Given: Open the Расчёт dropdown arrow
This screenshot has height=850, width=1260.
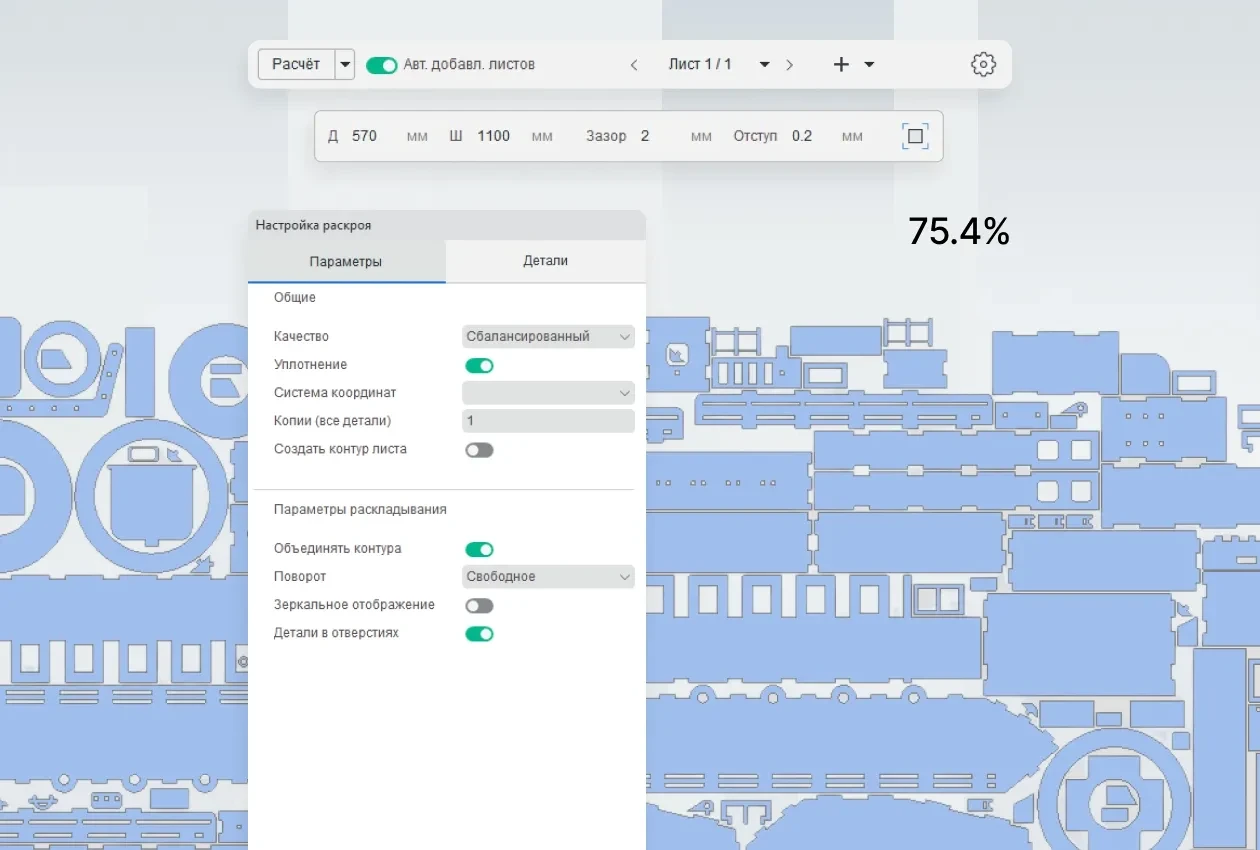Looking at the screenshot, I should [345, 64].
